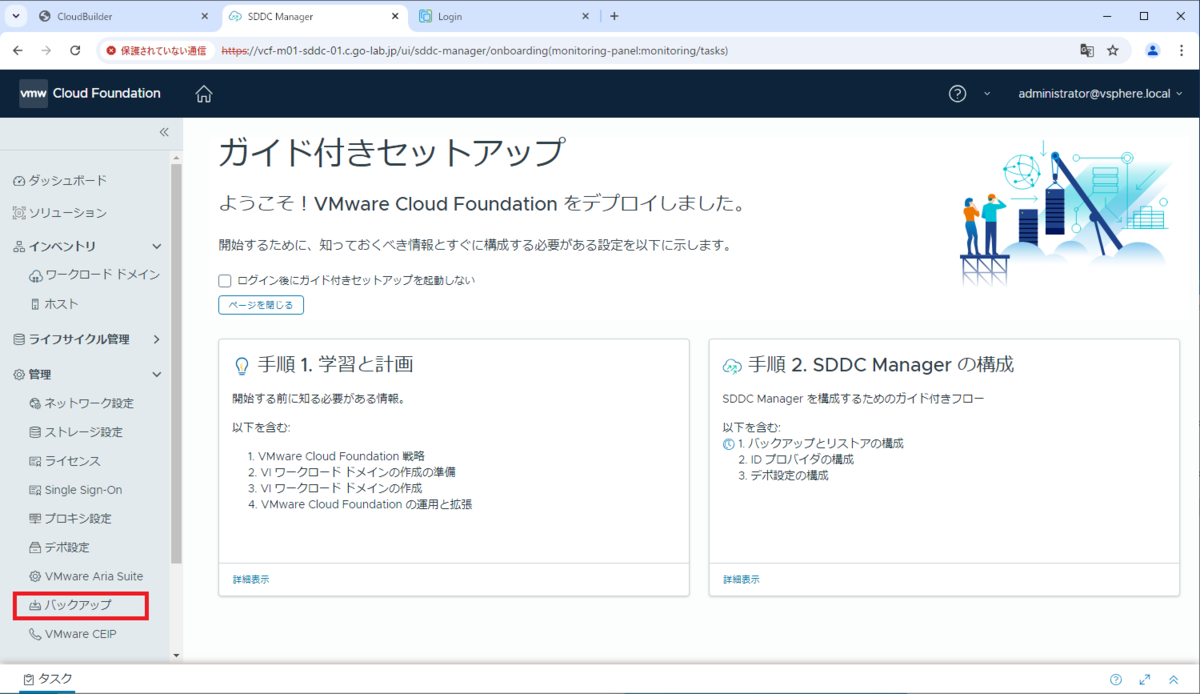This screenshot has width=1200, height=694.
Task: Click the ネットワーク設定 icon
Action: click(x=36, y=404)
